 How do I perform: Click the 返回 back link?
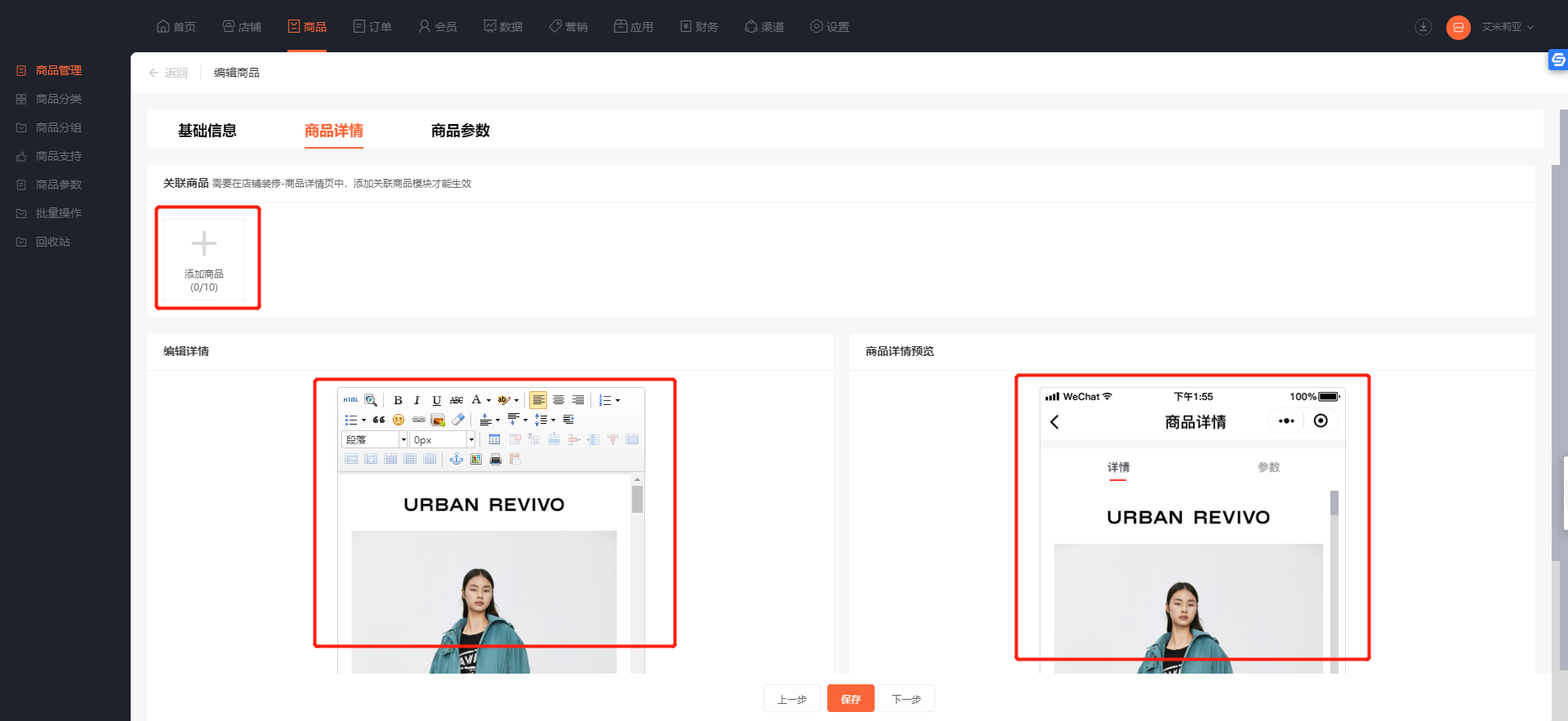[168, 73]
